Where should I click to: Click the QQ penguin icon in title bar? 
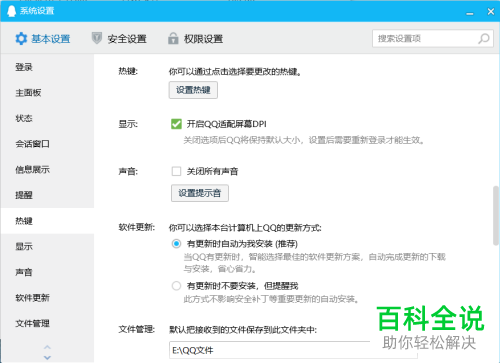11,11
